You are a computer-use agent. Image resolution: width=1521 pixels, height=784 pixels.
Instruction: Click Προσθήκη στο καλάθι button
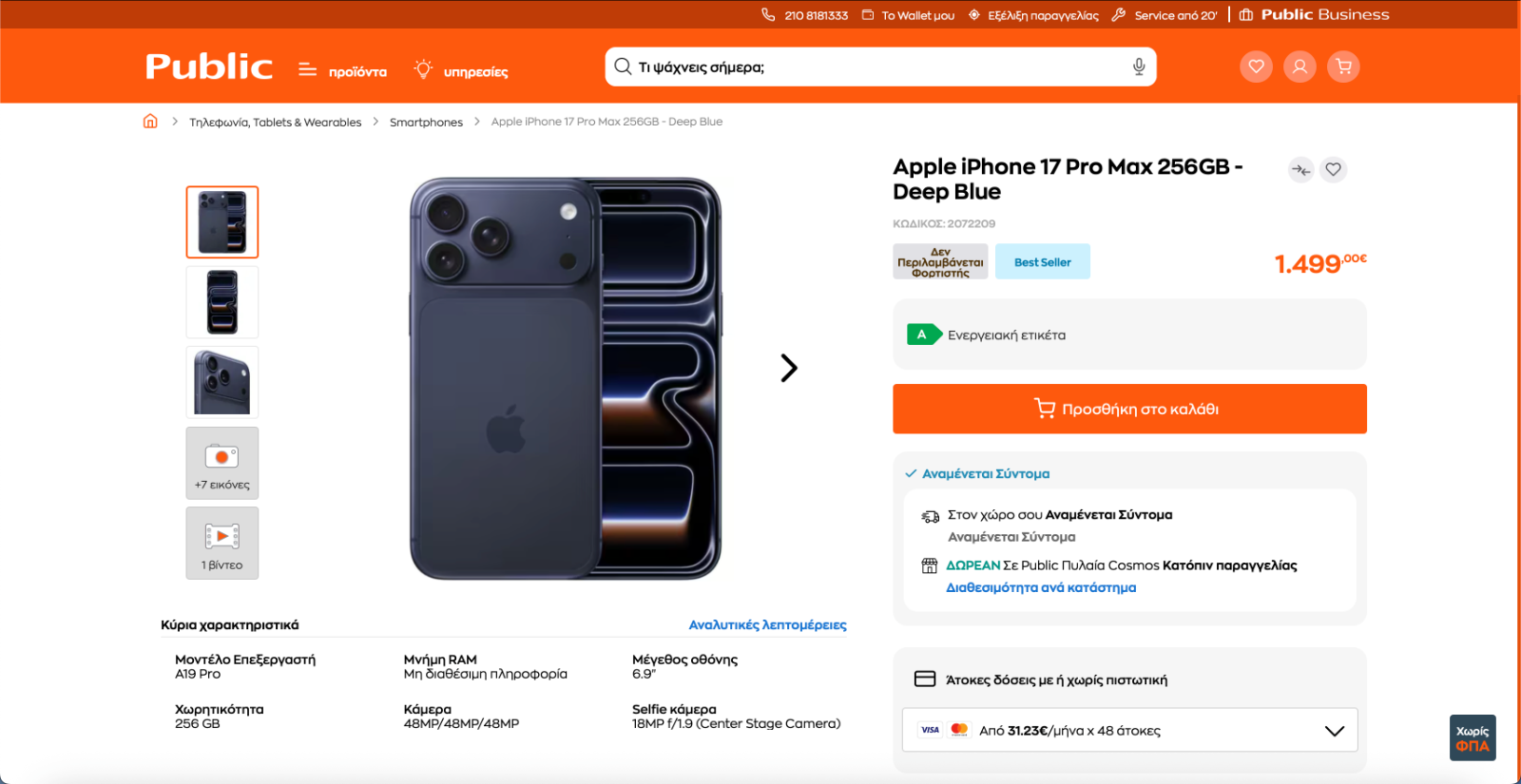click(1129, 409)
